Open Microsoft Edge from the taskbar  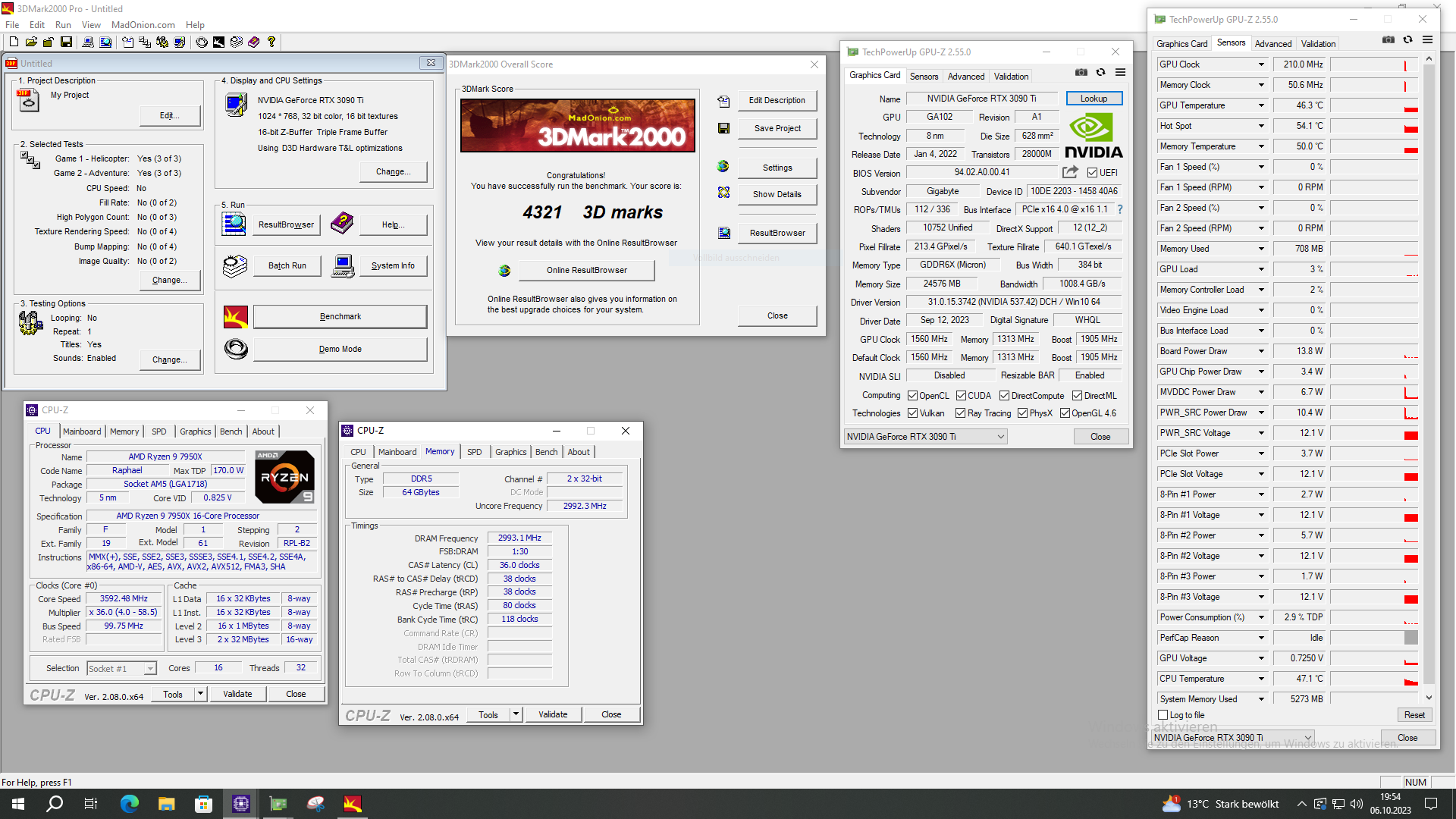(130, 804)
